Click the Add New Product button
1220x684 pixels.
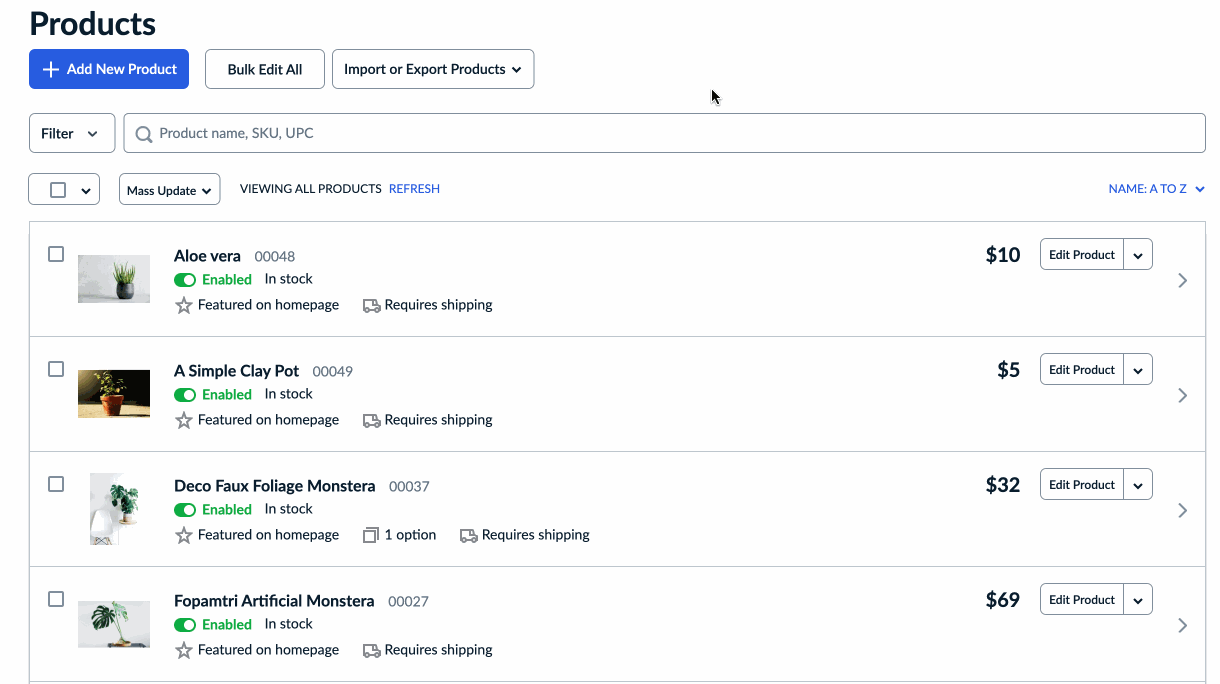point(109,69)
